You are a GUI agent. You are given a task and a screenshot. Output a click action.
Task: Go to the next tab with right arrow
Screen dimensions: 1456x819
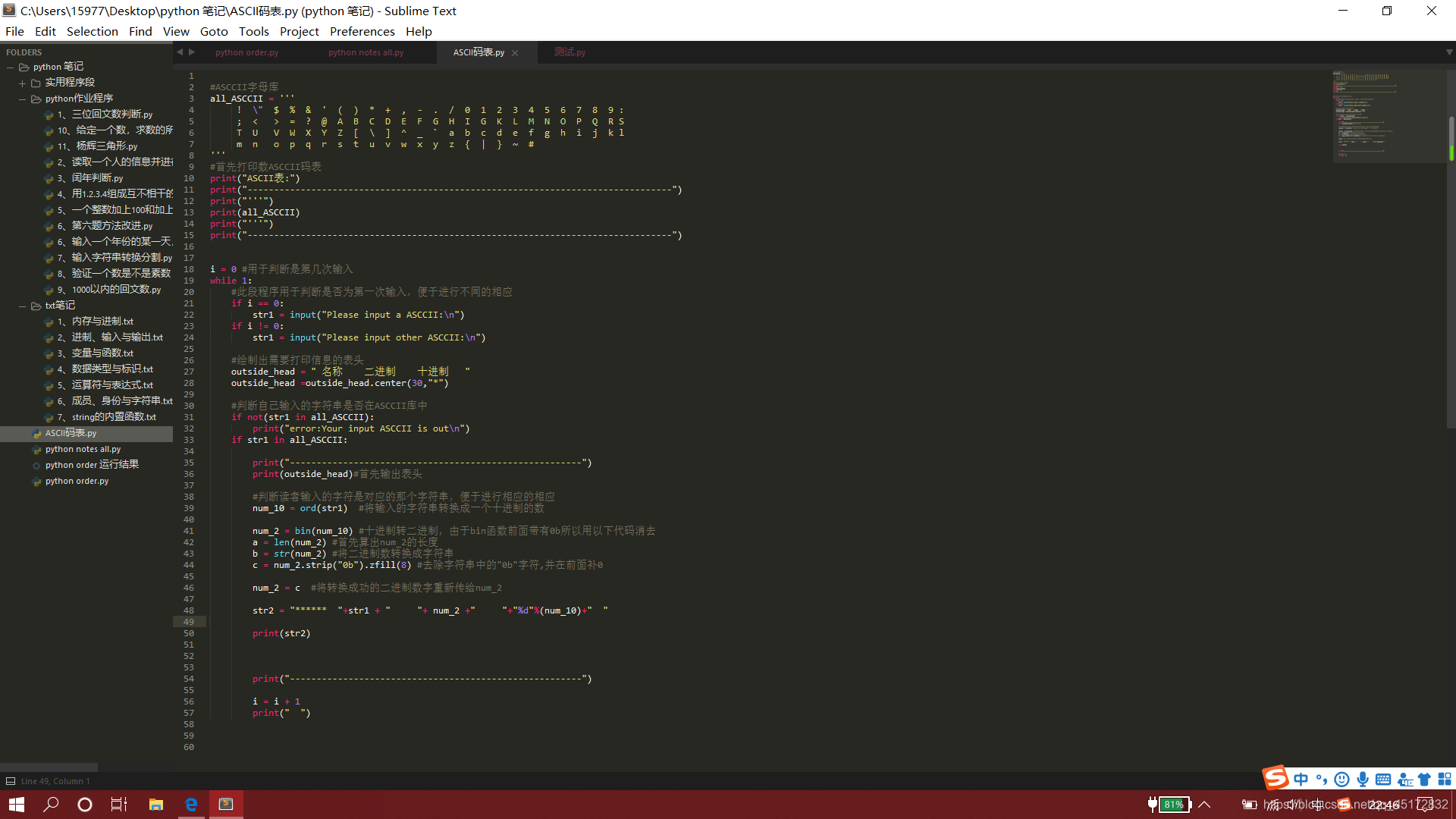point(192,52)
